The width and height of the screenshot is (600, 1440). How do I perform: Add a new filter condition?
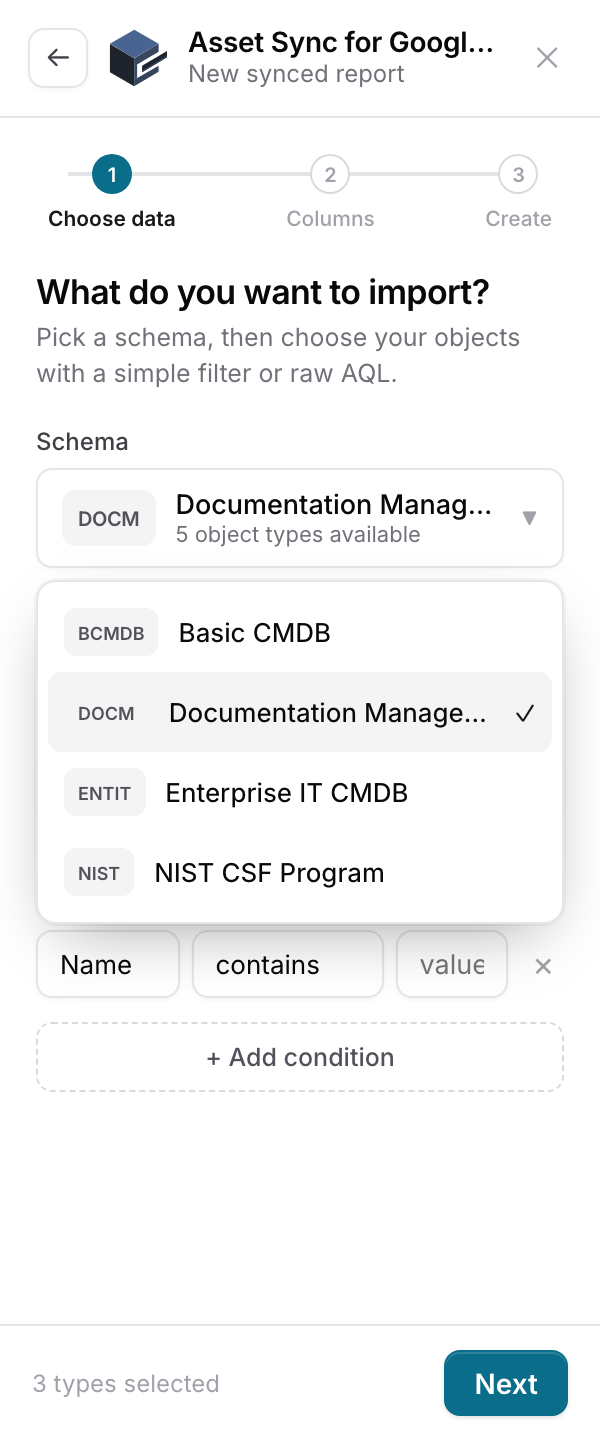pos(300,1057)
